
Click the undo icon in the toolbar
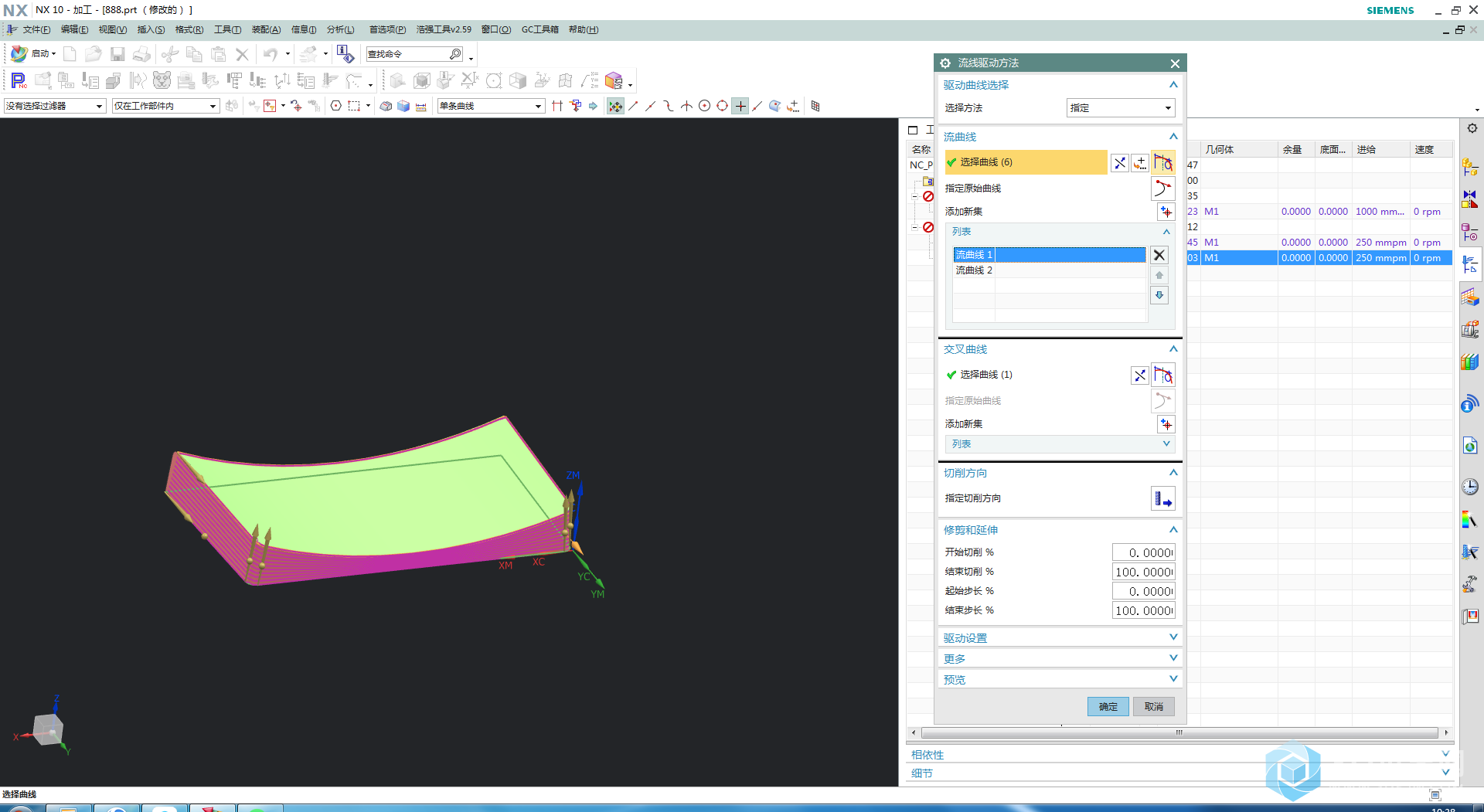(270, 54)
